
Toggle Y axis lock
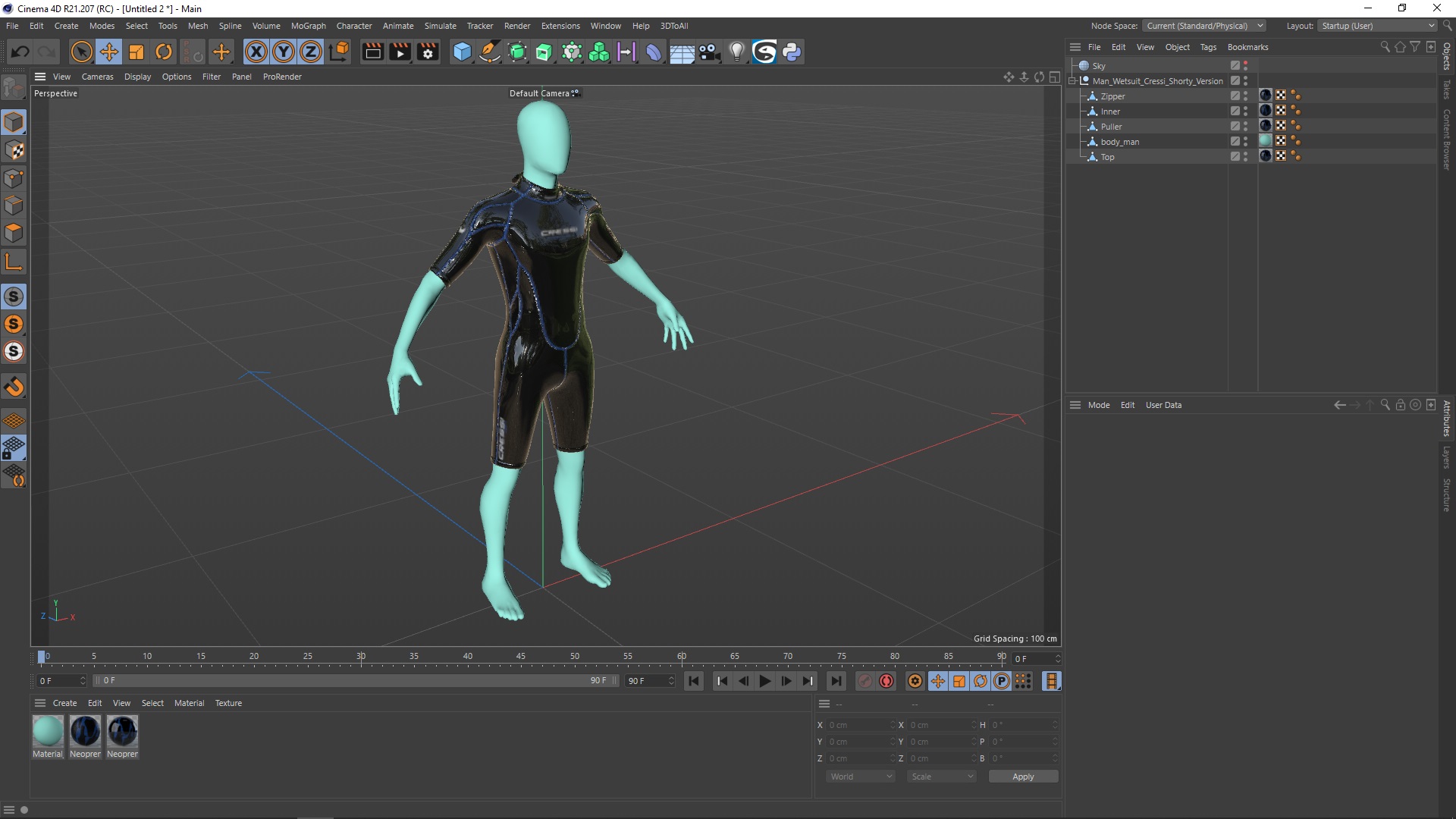tap(284, 52)
